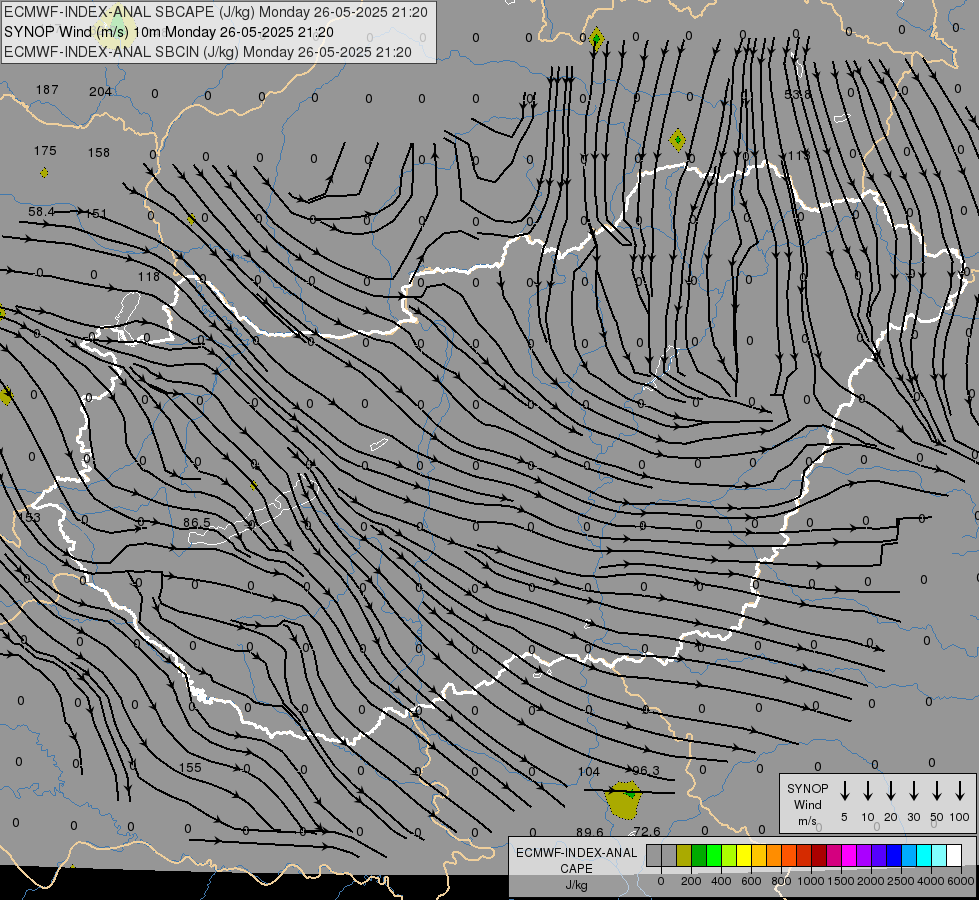Click the wind arrow above 50 m/s
979x900 pixels.
[937, 790]
